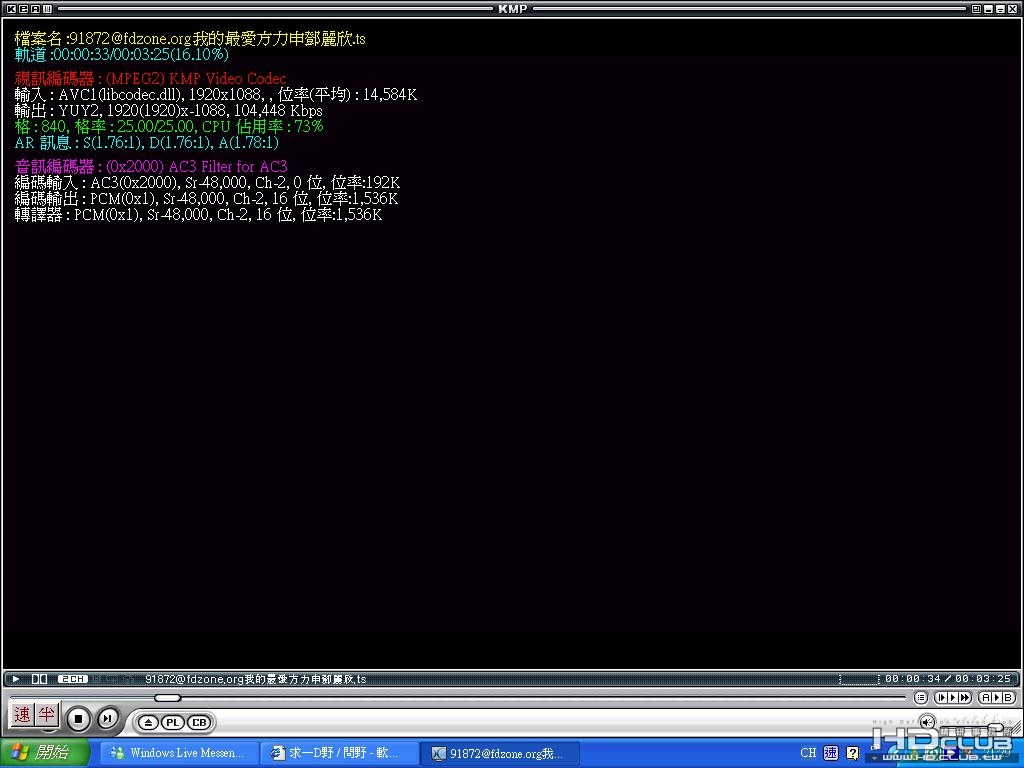Click the seek bar thumb on timeline

pos(167,698)
